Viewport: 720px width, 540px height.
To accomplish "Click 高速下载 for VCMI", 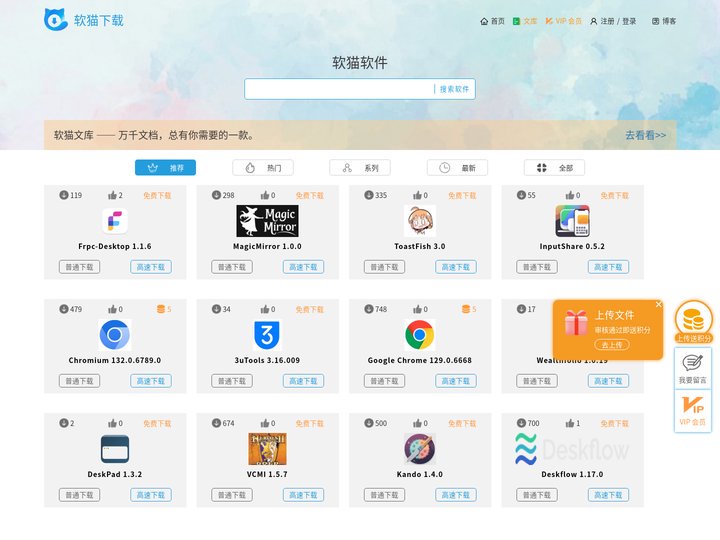I will [x=303, y=495].
